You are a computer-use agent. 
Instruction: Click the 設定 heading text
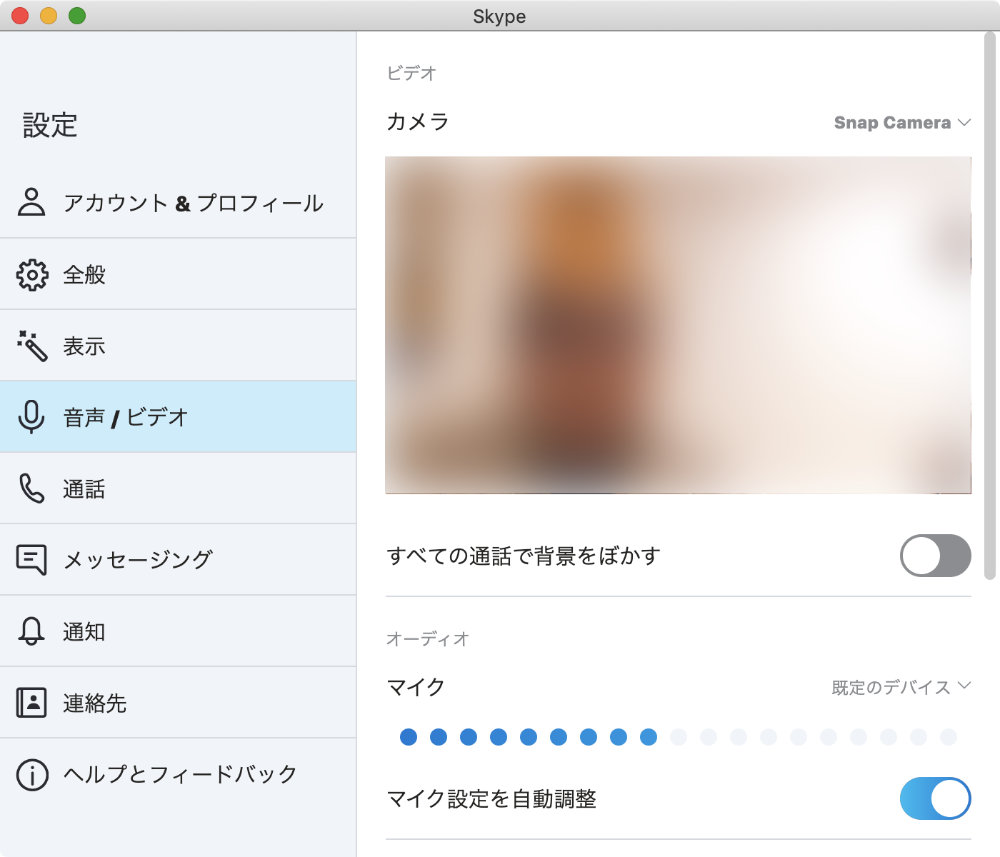coord(50,125)
